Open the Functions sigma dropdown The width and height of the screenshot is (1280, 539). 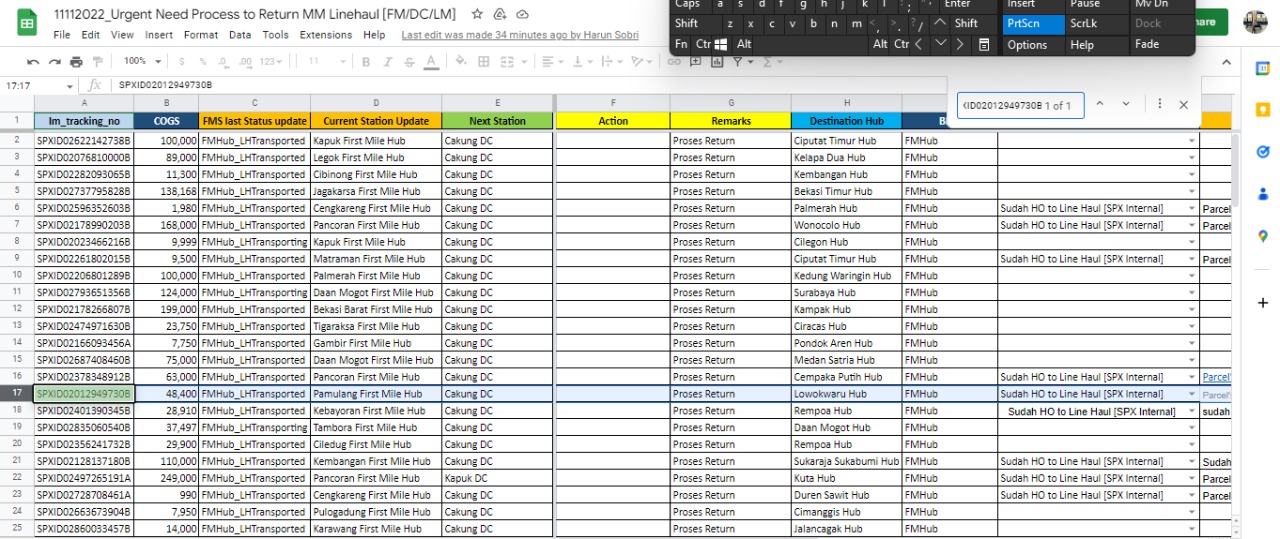coord(772,62)
